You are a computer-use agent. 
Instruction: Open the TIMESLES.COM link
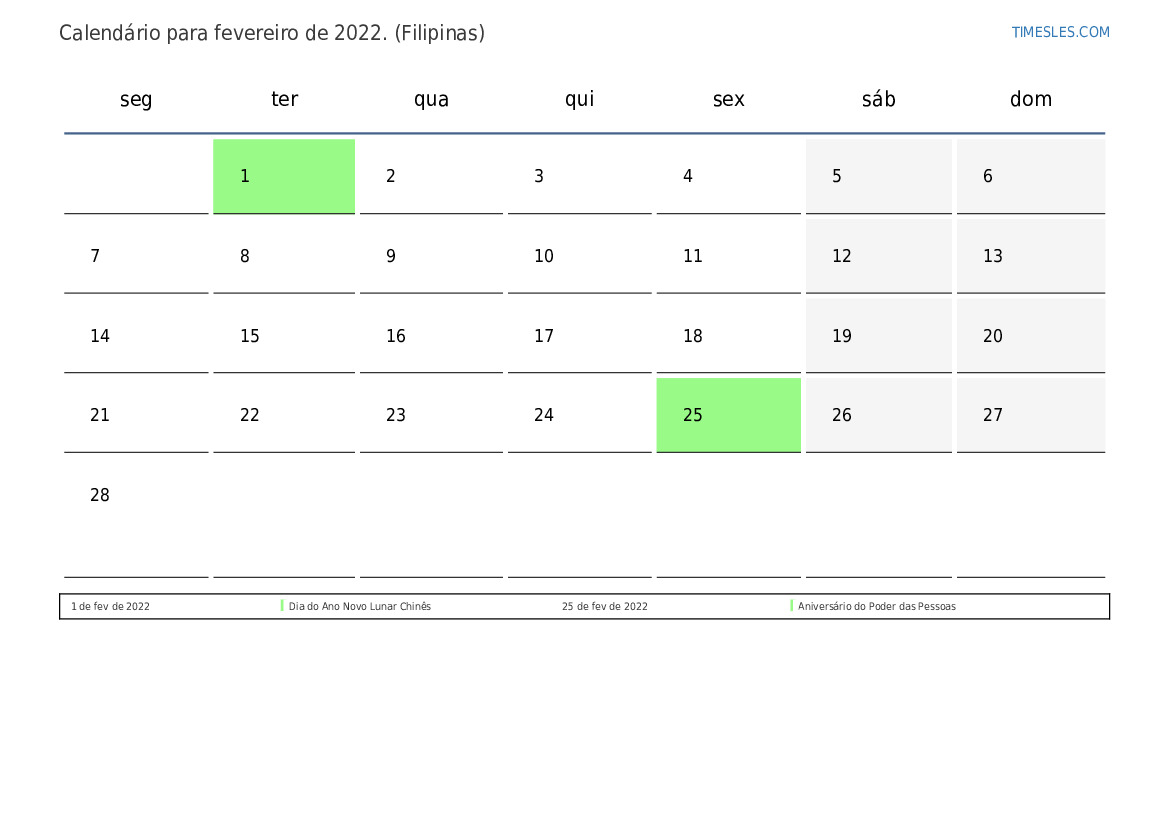click(x=1060, y=32)
